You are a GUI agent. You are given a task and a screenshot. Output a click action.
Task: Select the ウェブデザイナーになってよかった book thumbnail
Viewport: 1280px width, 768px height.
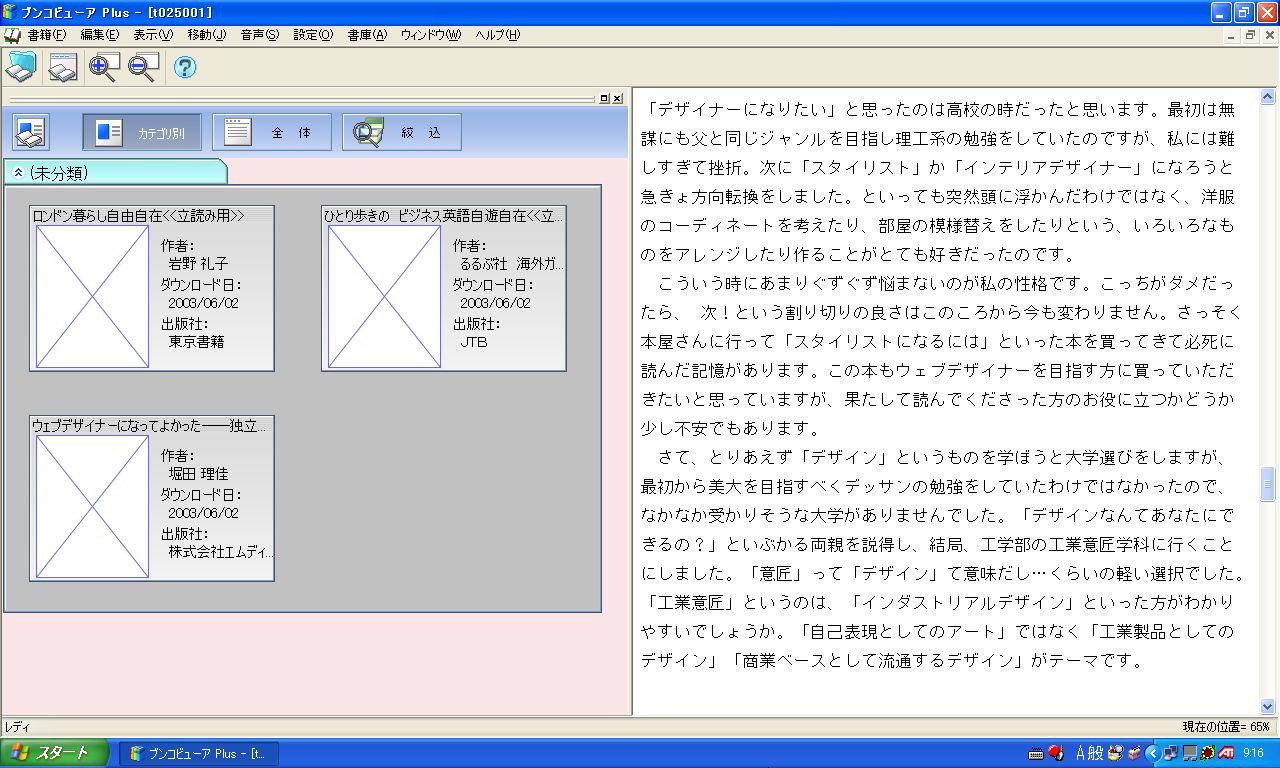click(x=92, y=506)
